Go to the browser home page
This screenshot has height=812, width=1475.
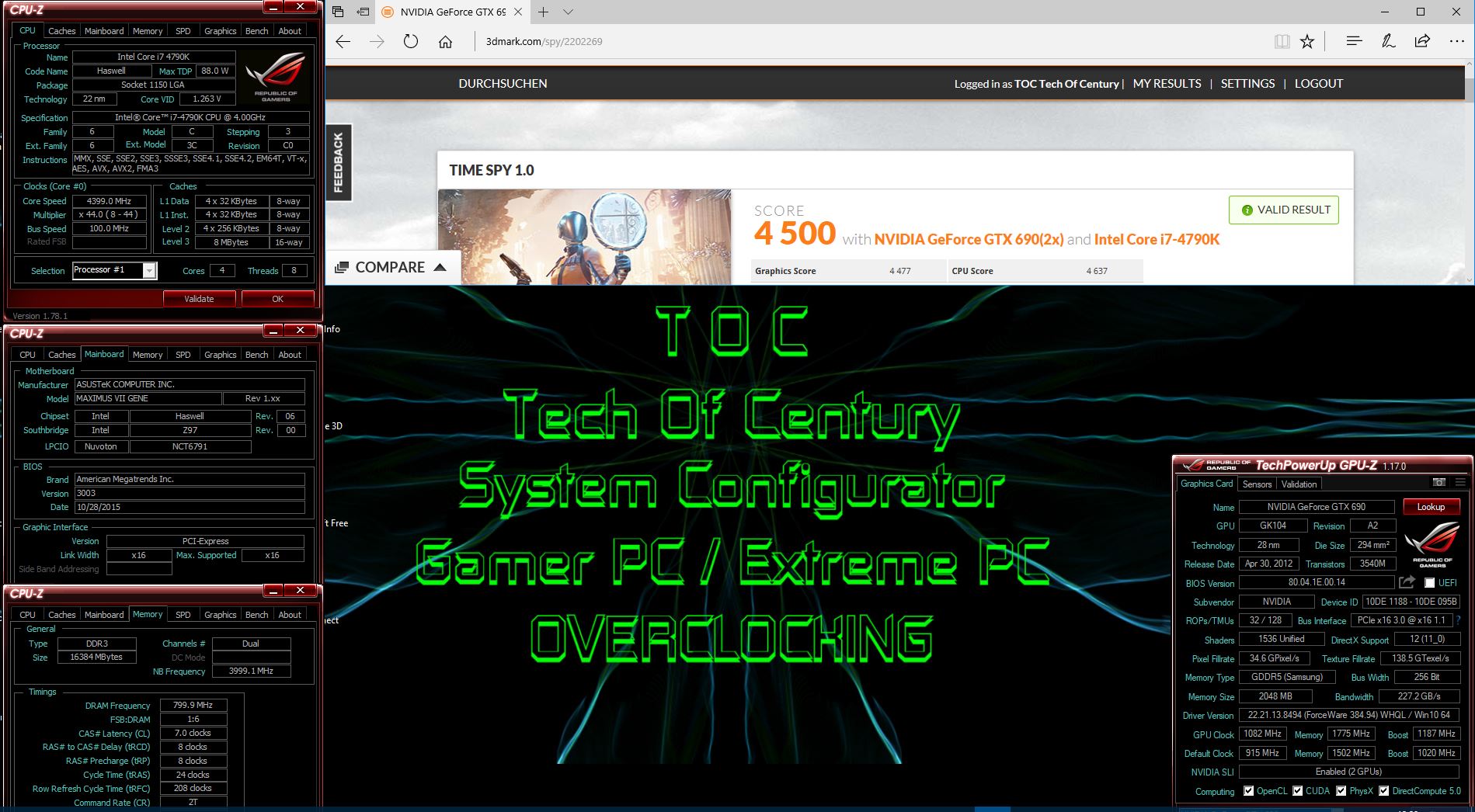(445, 42)
